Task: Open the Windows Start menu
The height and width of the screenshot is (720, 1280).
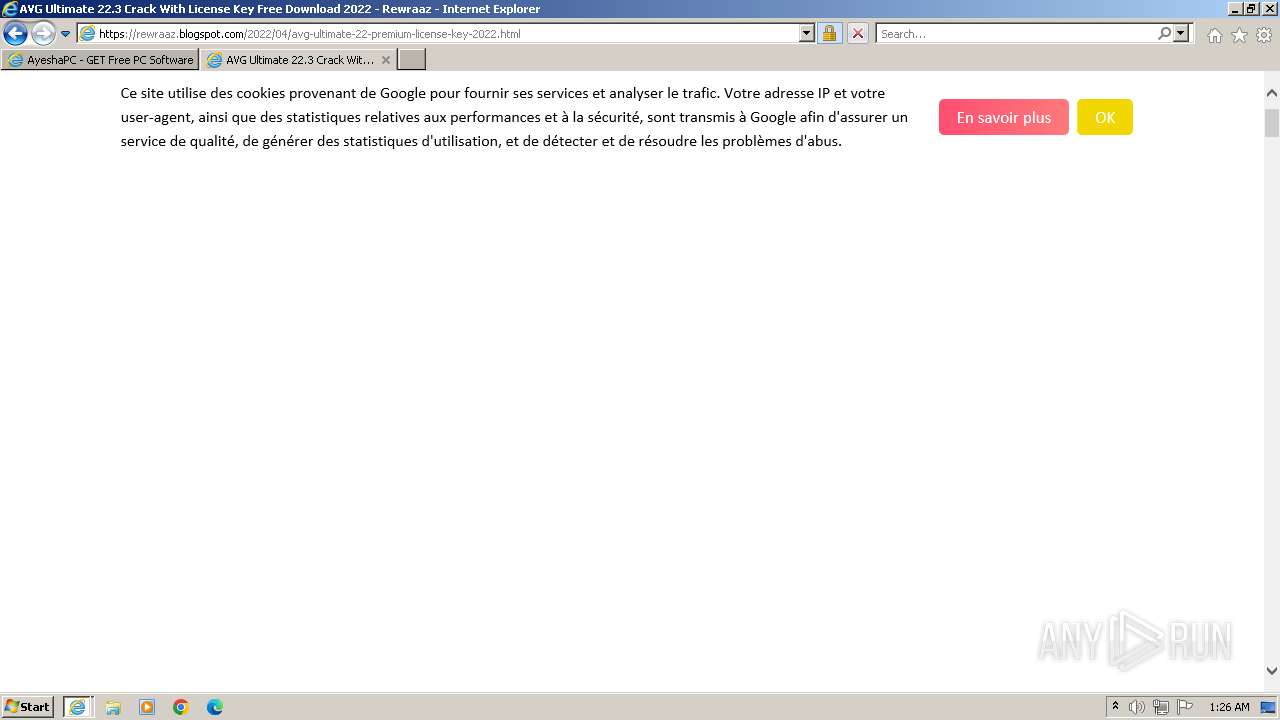Action: point(28,707)
